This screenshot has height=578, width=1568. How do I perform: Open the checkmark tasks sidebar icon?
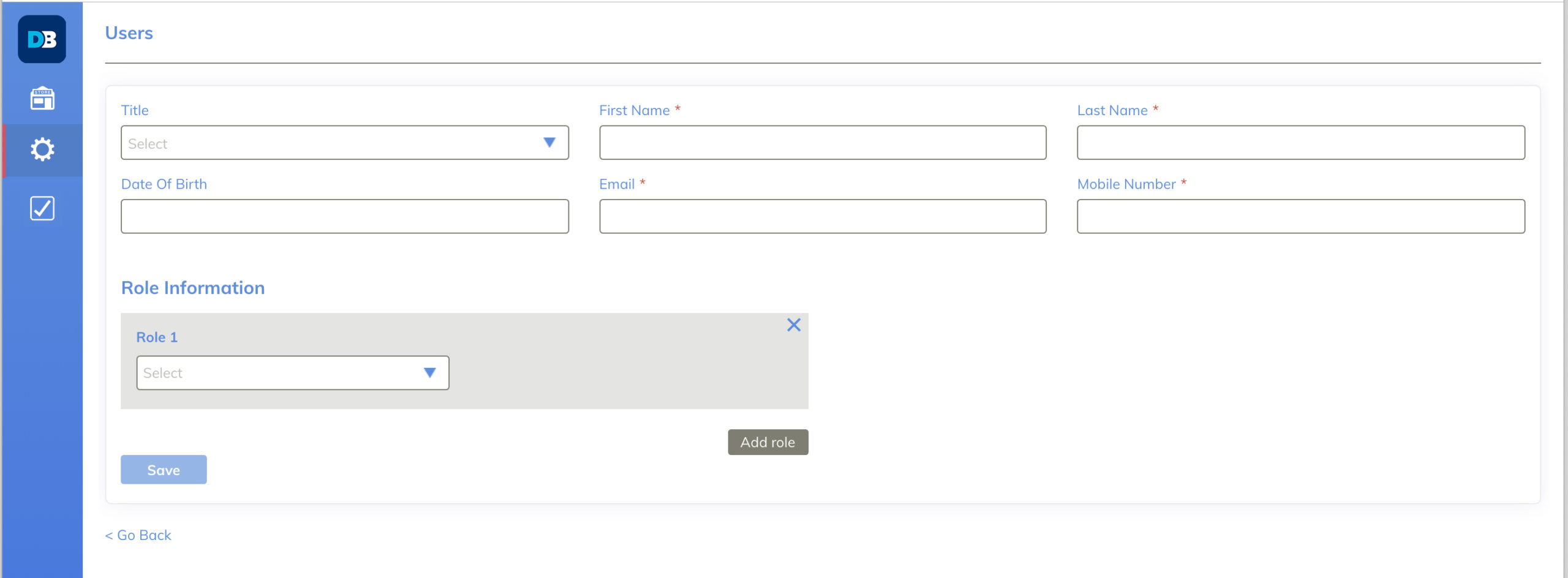tap(42, 208)
